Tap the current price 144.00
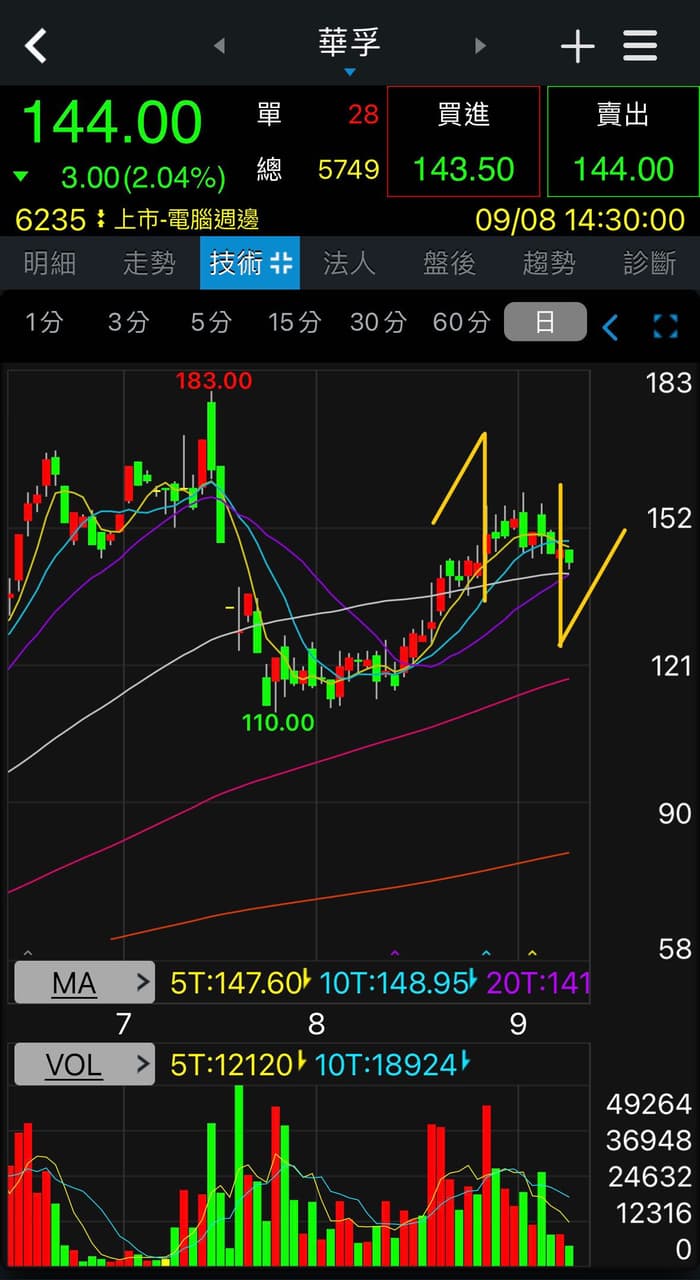This screenshot has width=700, height=1280. point(112,123)
